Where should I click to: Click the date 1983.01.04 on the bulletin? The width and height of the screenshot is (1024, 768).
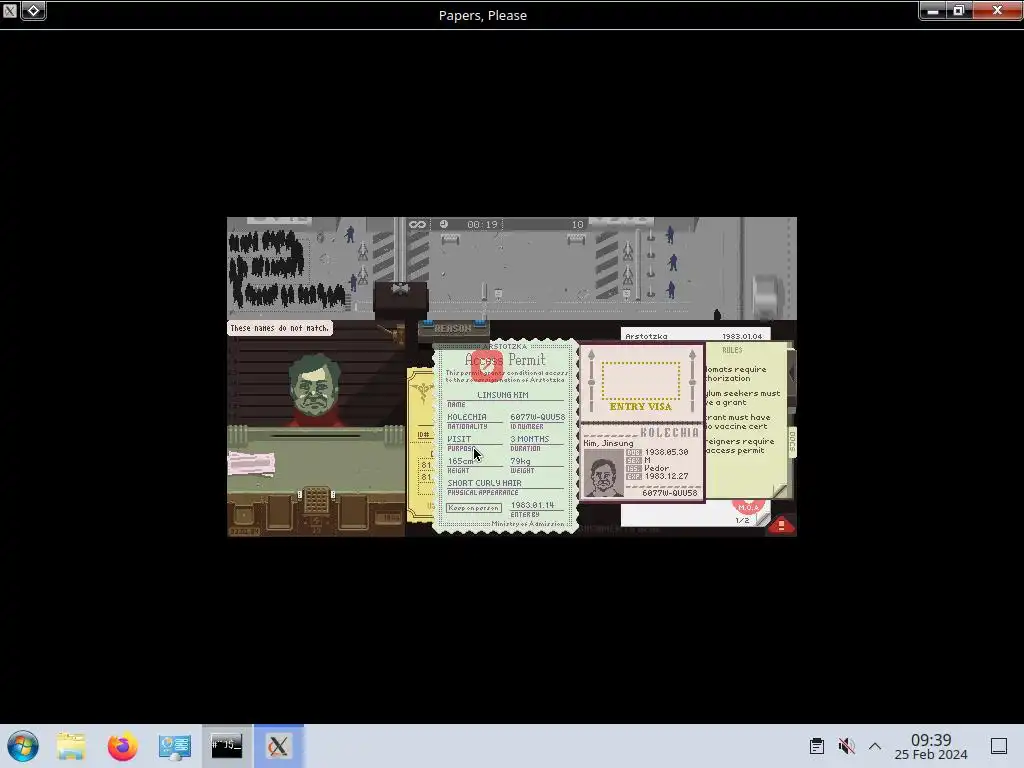[x=742, y=336]
